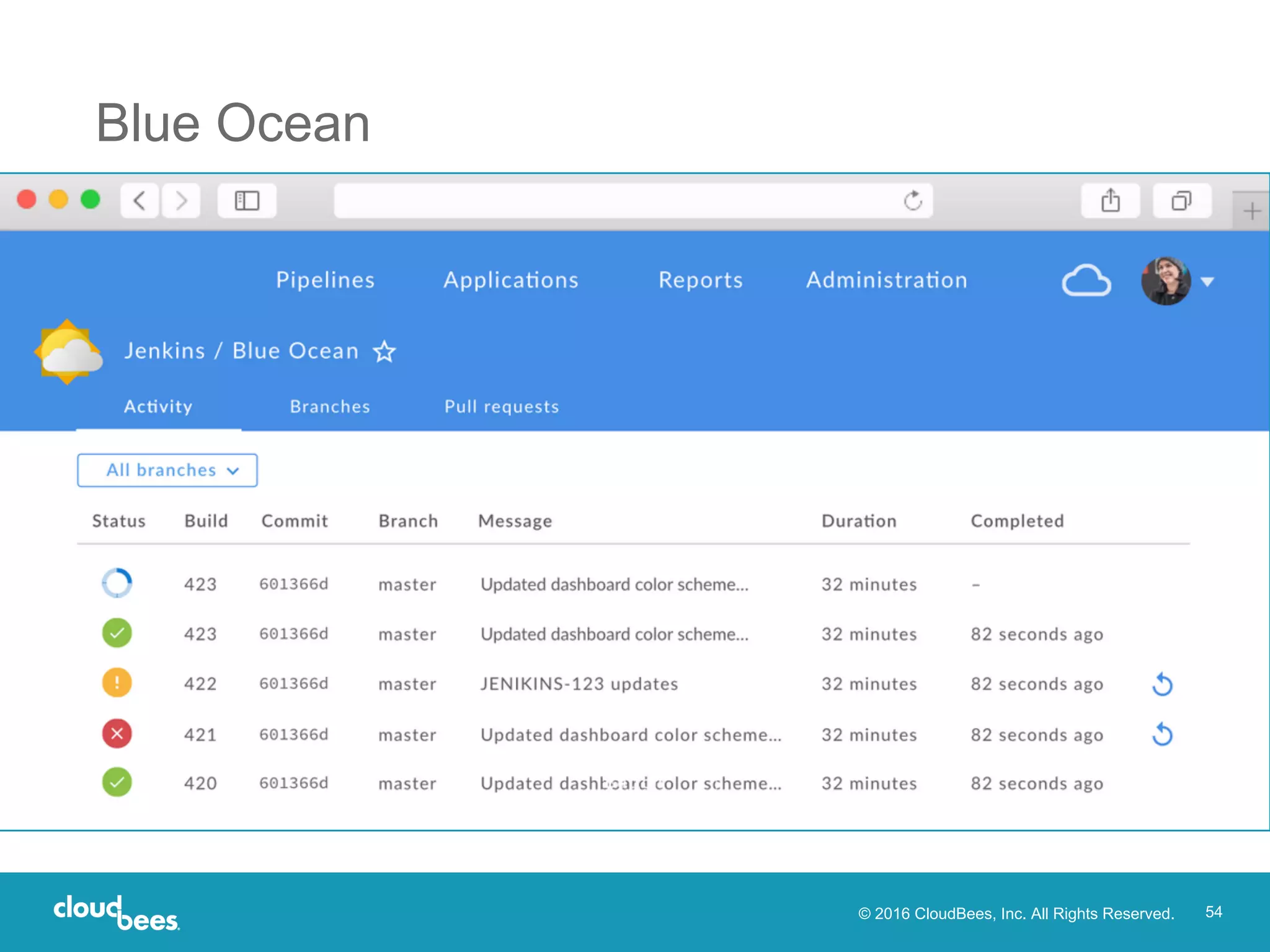Click the show all tabs icon
The height and width of the screenshot is (952, 1270).
(1181, 201)
